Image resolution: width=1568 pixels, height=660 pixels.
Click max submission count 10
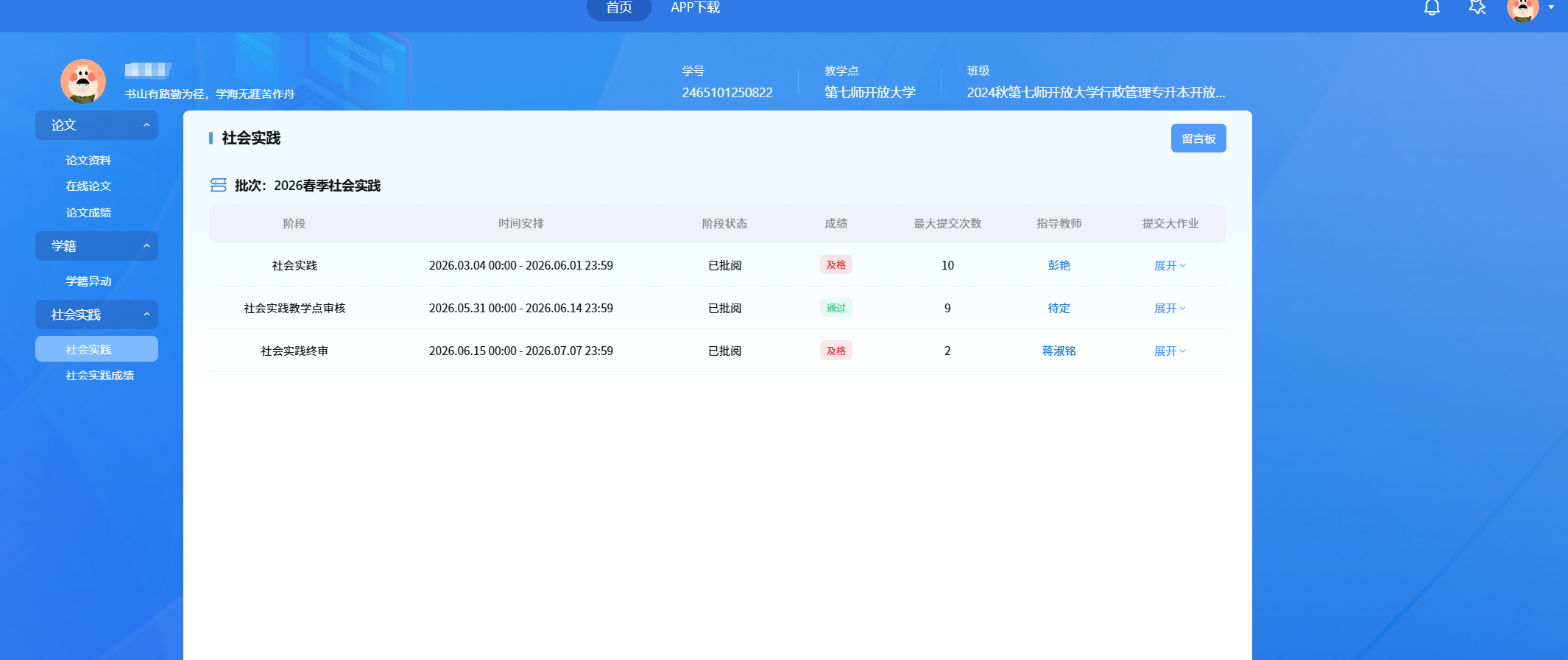[947, 265]
